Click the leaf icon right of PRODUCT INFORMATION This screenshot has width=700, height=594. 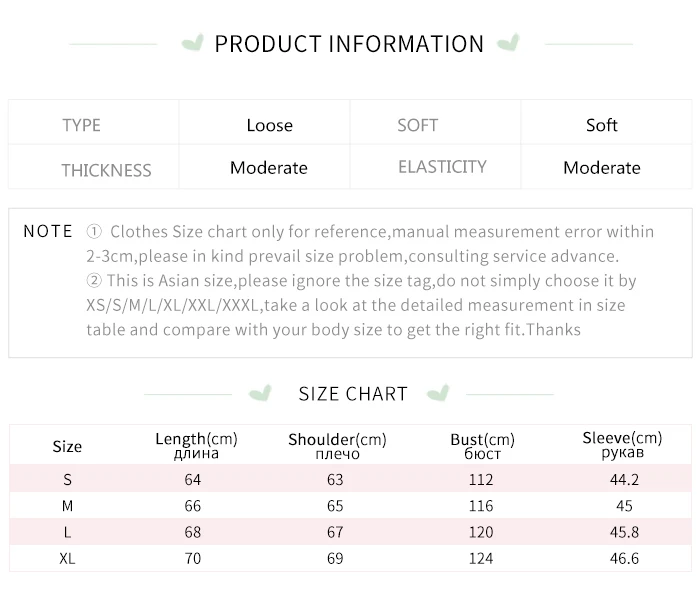[508, 44]
